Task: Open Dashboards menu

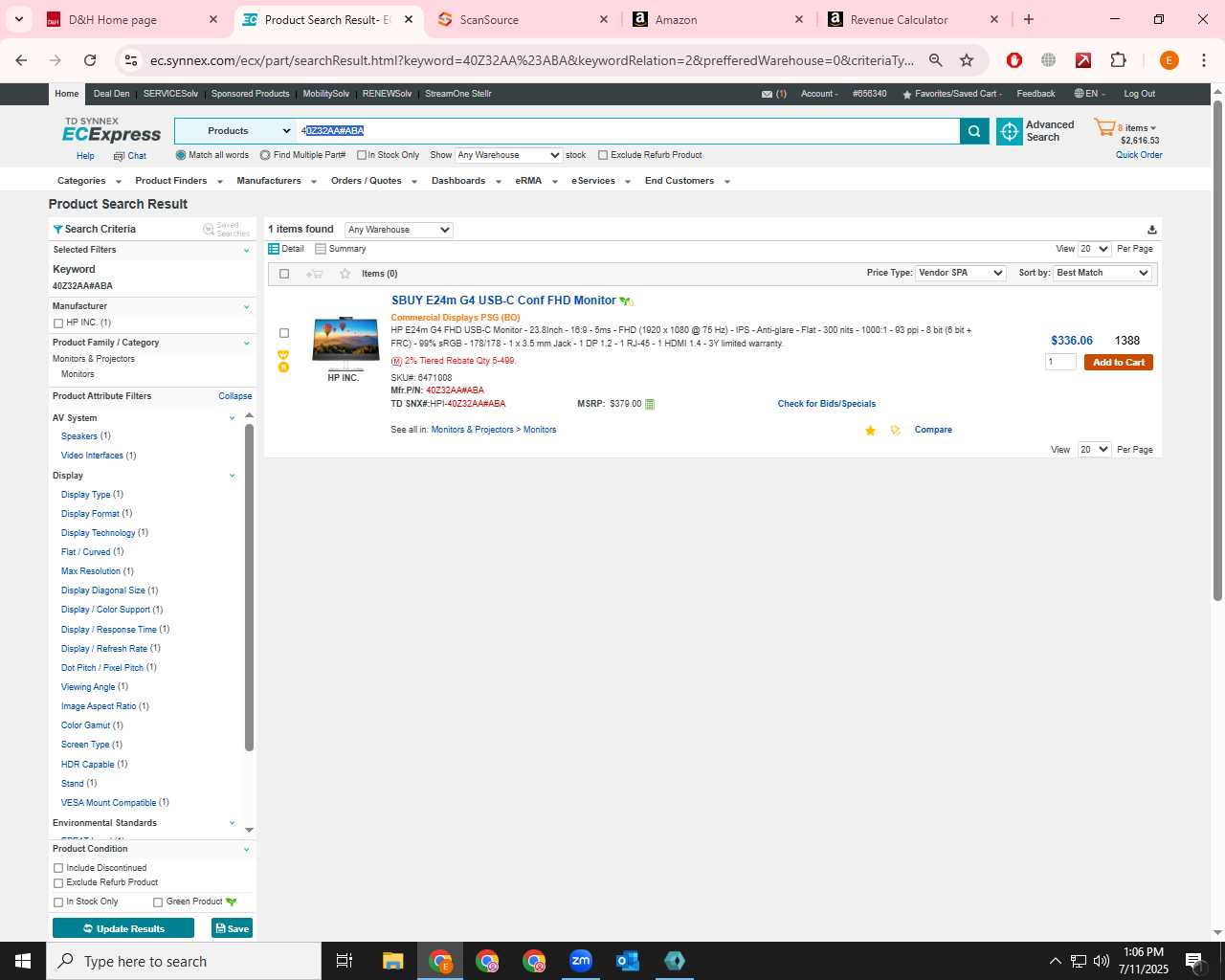Action: pyautogui.click(x=466, y=181)
